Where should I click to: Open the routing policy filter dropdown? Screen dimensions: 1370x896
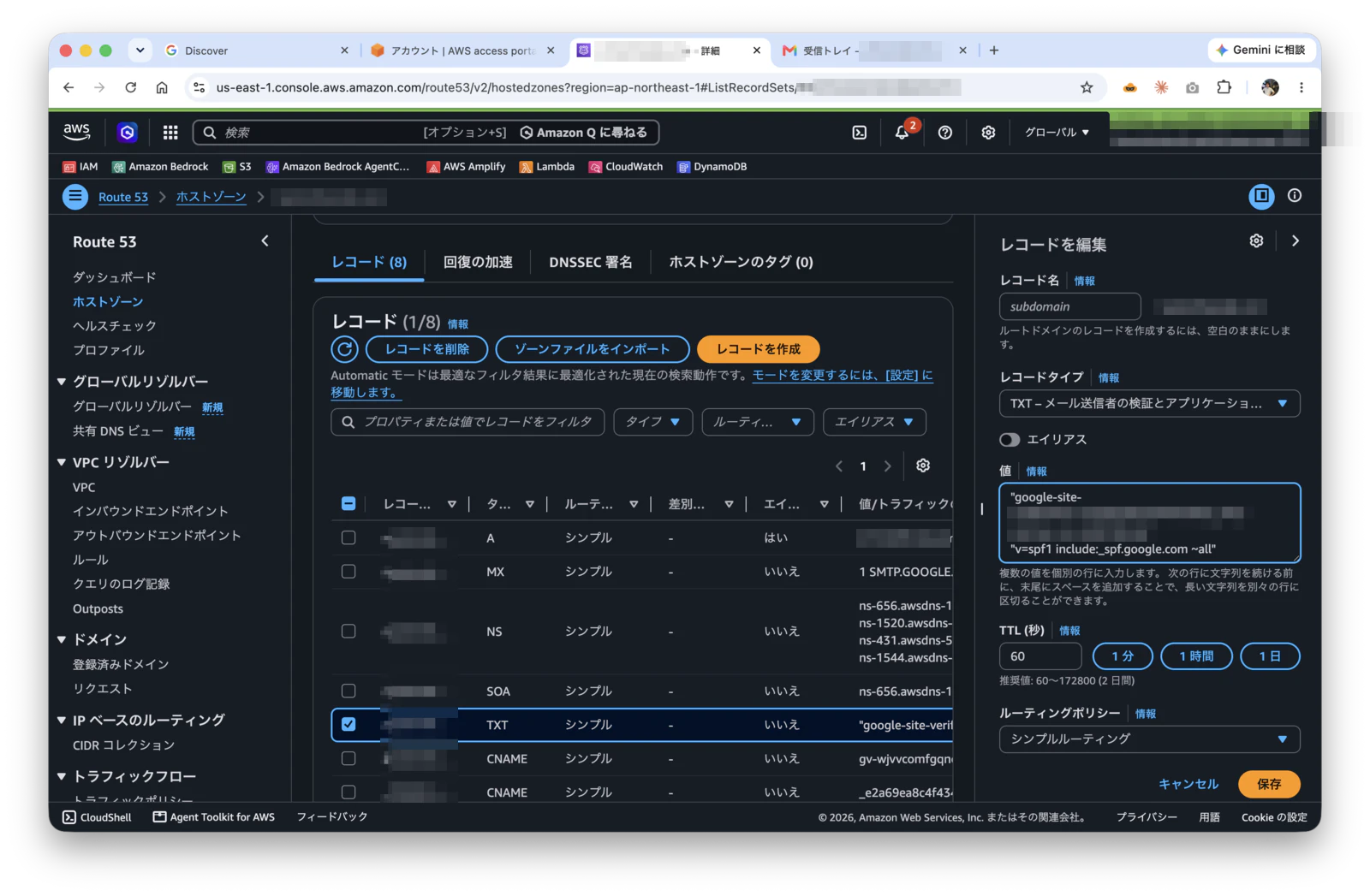click(757, 422)
